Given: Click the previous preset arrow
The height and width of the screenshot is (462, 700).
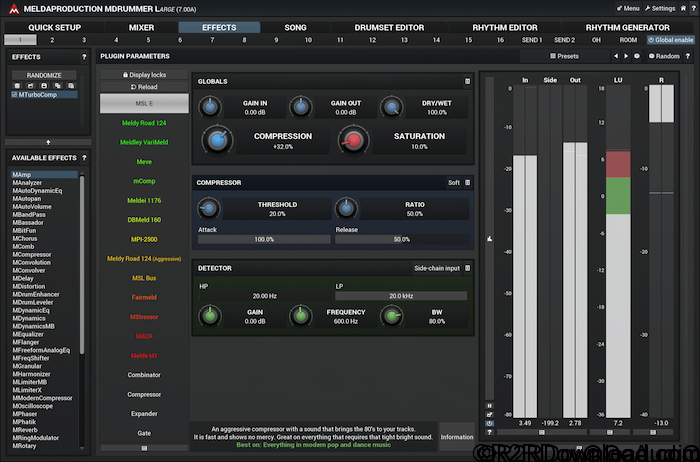Looking at the screenshot, I should pyautogui.click(x=614, y=57).
